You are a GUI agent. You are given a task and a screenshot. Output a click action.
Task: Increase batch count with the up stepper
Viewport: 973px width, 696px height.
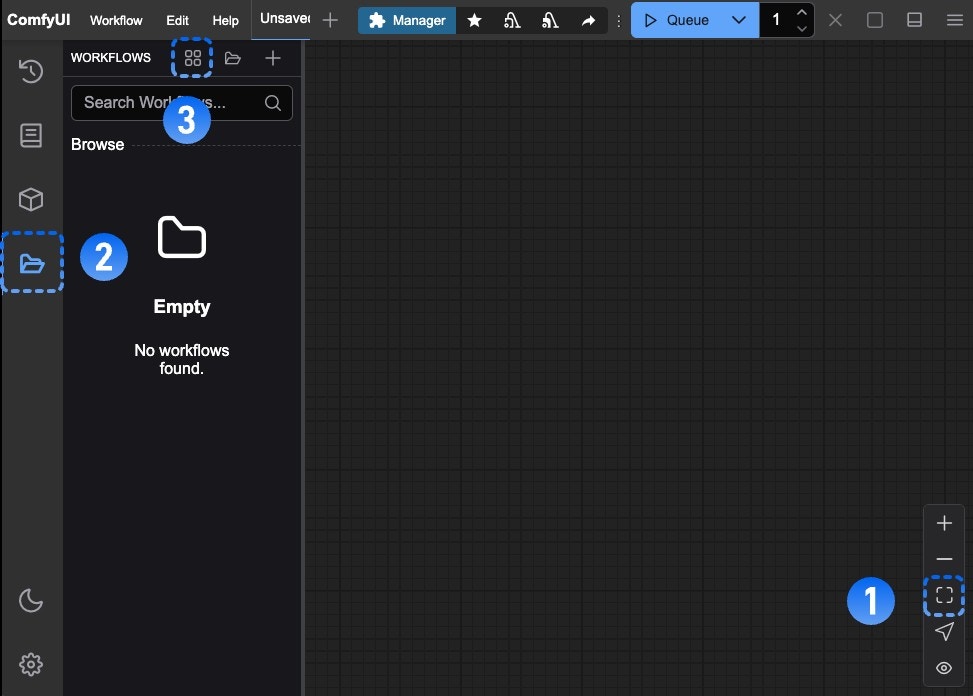point(801,12)
